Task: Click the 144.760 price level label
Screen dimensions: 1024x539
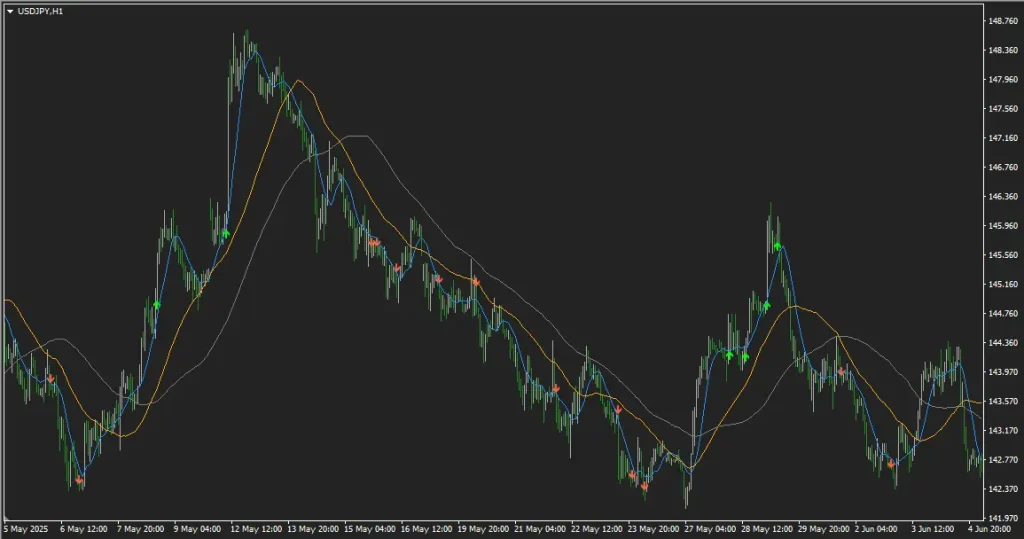Action: click(1003, 314)
